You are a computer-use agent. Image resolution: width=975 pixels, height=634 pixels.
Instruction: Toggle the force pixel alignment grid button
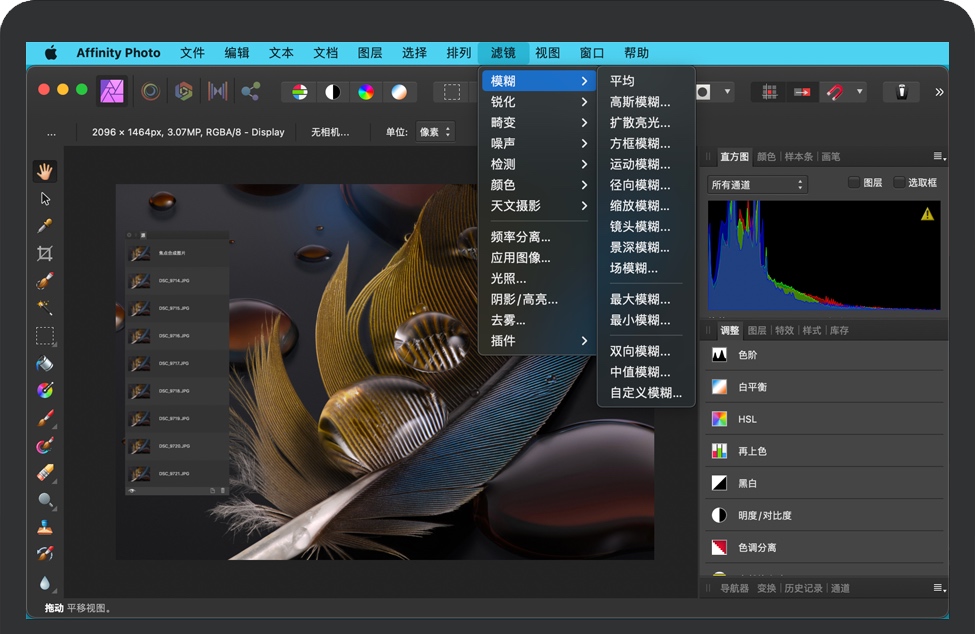[x=769, y=92]
